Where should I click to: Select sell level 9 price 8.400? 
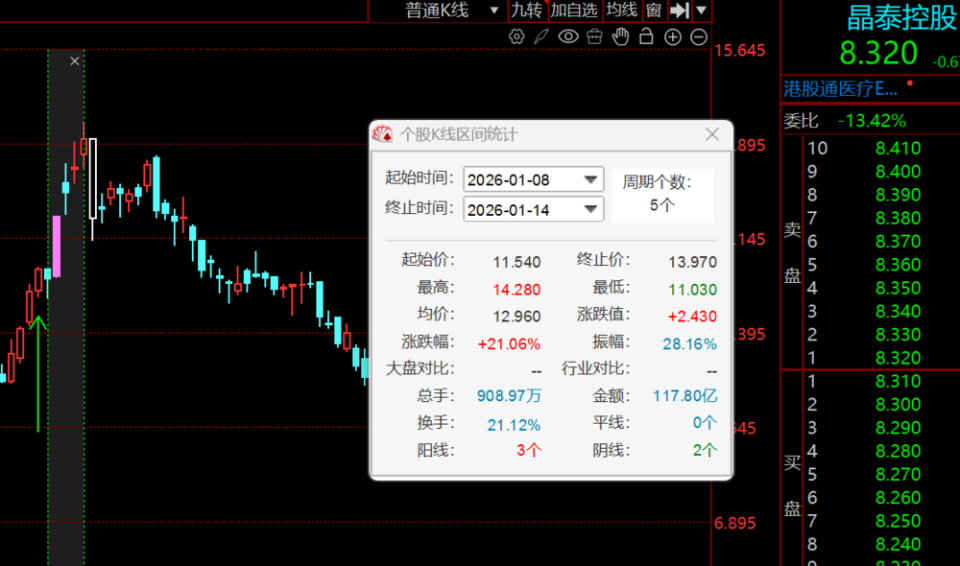pyautogui.click(x=898, y=172)
